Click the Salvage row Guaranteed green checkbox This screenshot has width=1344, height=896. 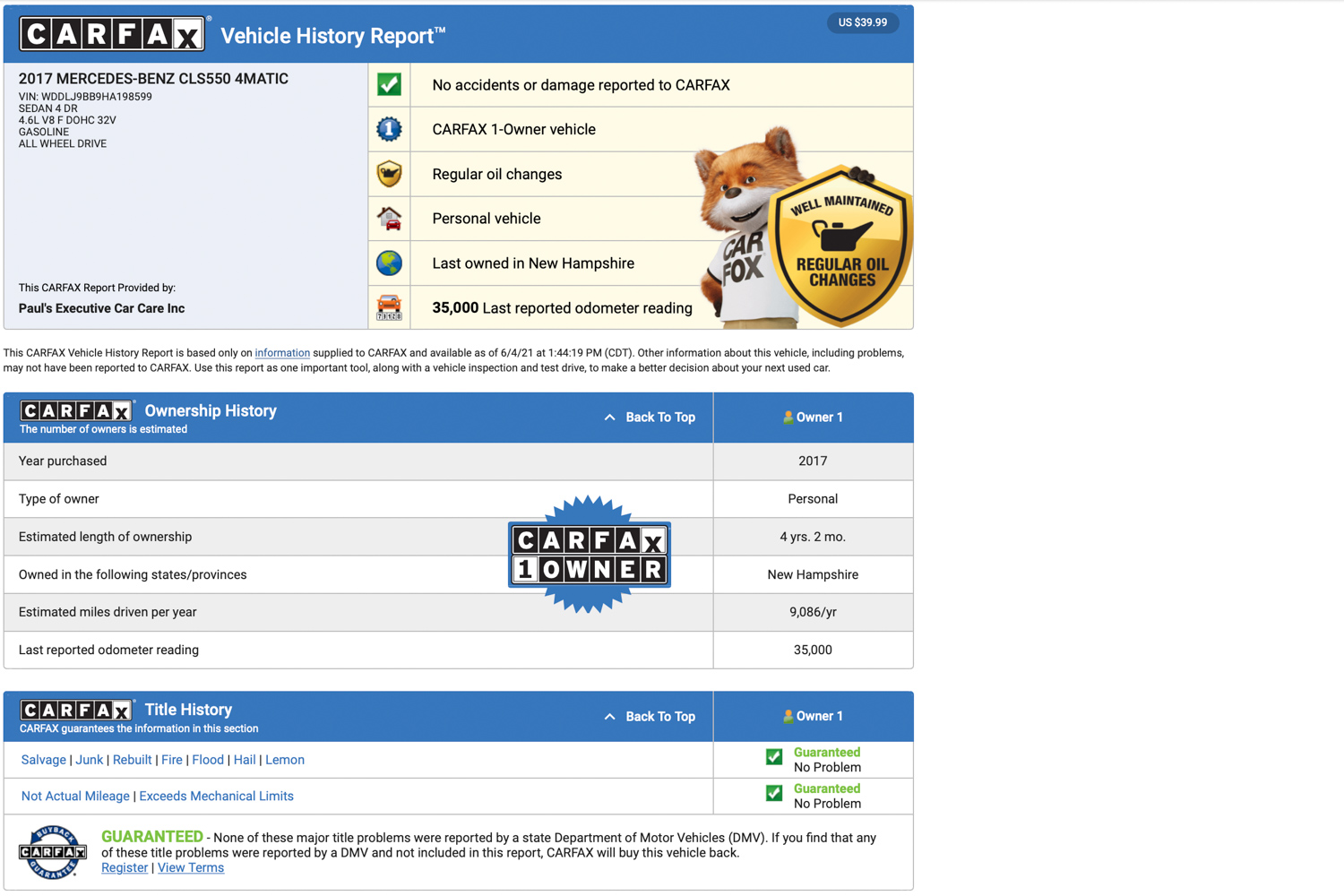coord(774,757)
